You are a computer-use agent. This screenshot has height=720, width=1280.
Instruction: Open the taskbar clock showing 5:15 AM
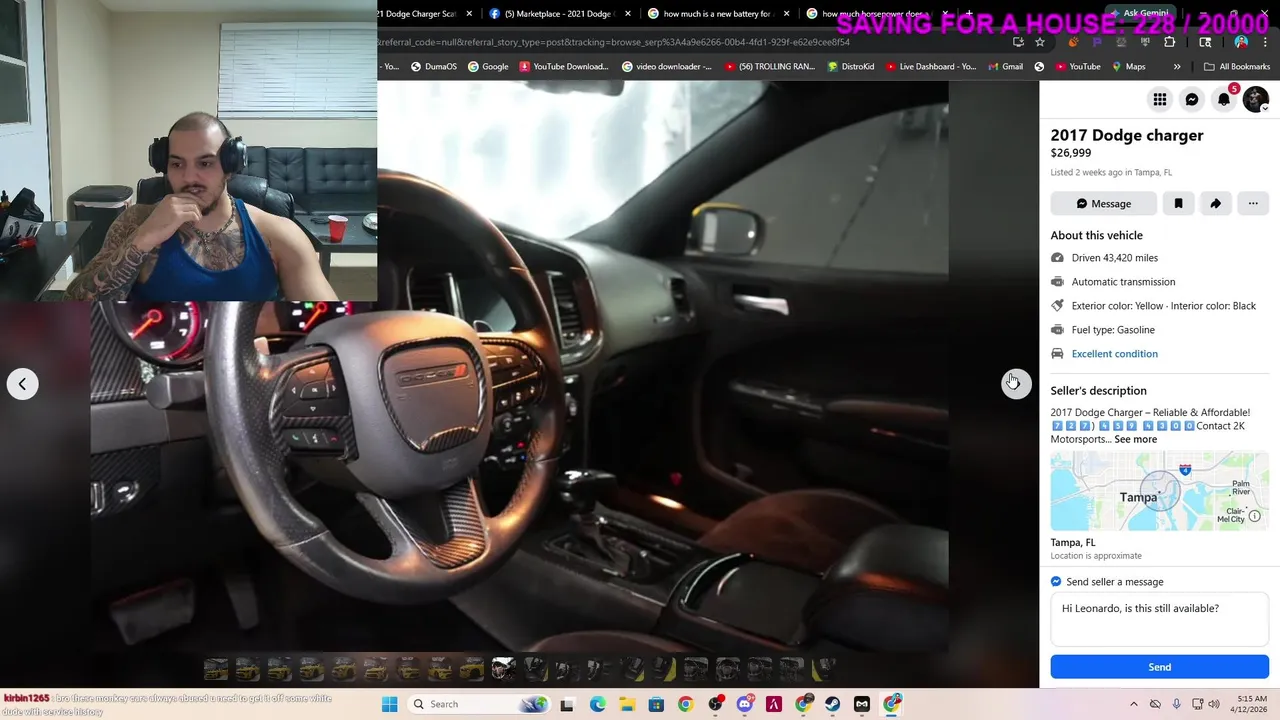pos(1251,704)
